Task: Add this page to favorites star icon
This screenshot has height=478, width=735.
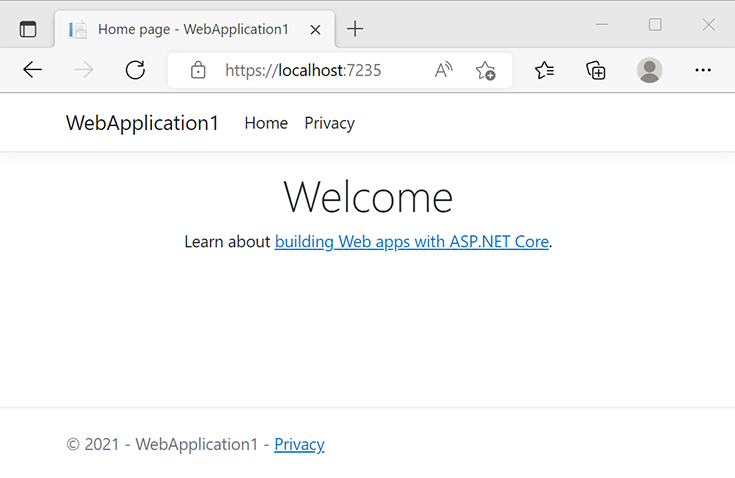Action: (x=485, y=71)
